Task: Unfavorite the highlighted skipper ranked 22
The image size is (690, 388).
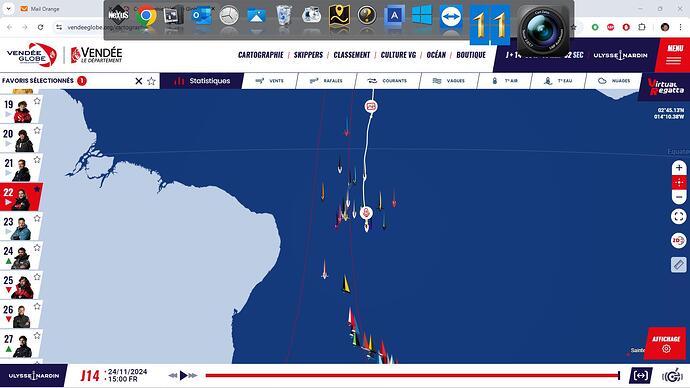Action: (37, 189)
